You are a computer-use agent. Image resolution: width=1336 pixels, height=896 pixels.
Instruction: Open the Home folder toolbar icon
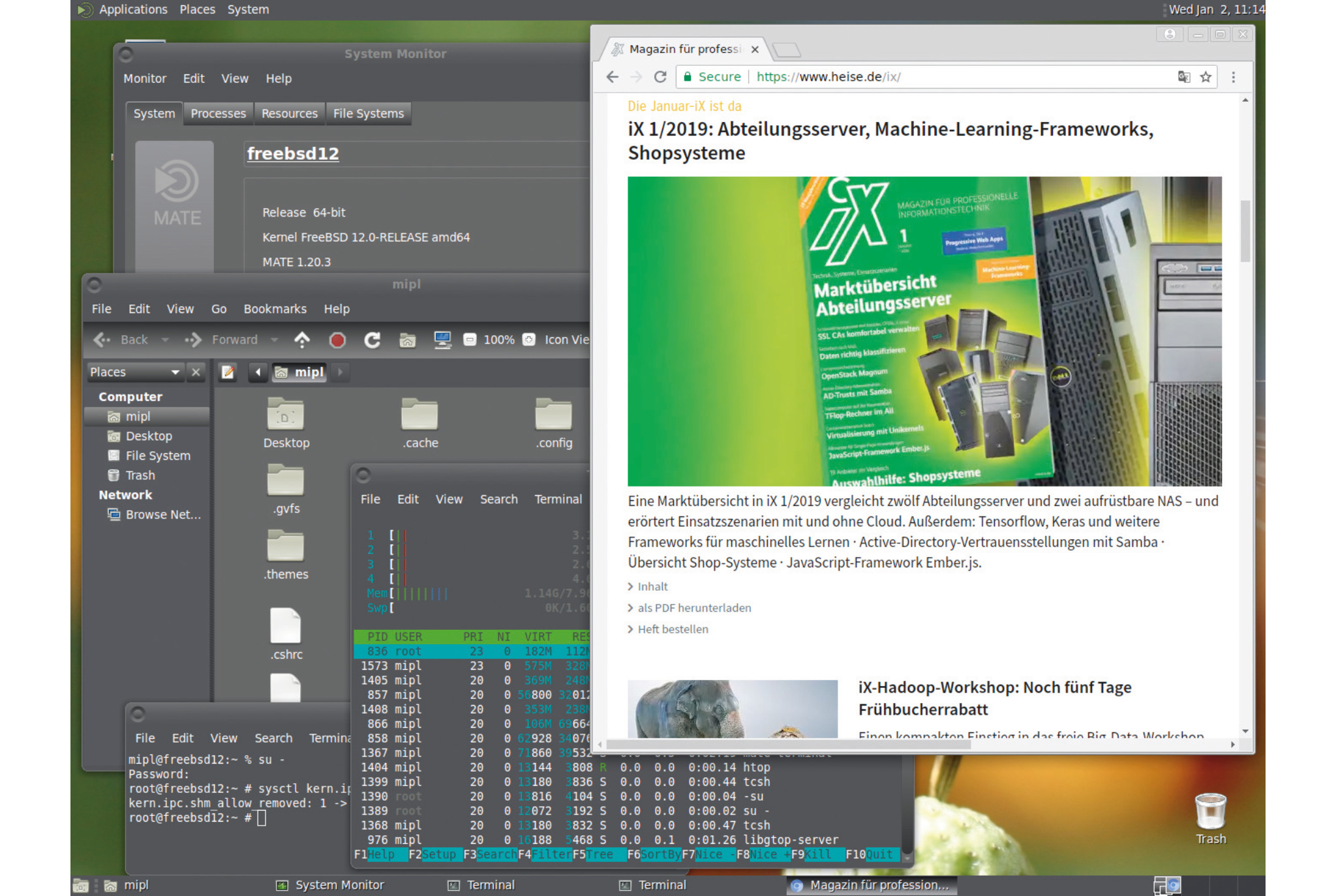(408, 340)
